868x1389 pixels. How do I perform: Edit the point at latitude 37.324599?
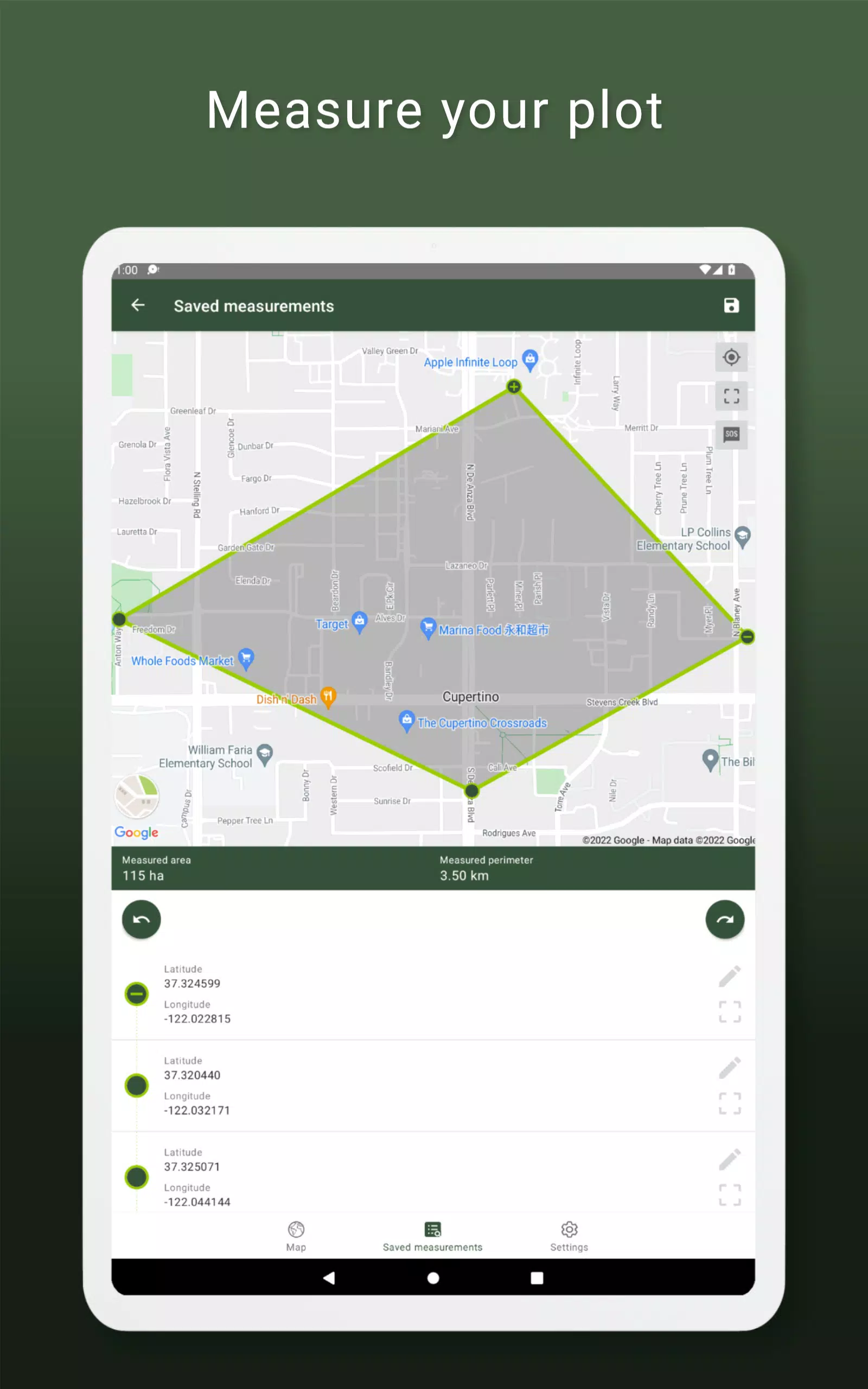click(x=730, y=976)
